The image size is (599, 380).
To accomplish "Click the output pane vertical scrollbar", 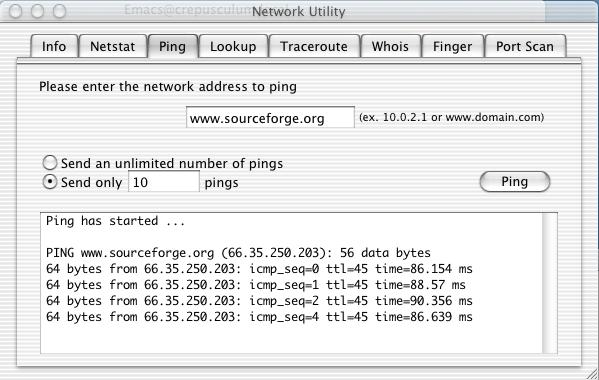I will tap(549, 283).
